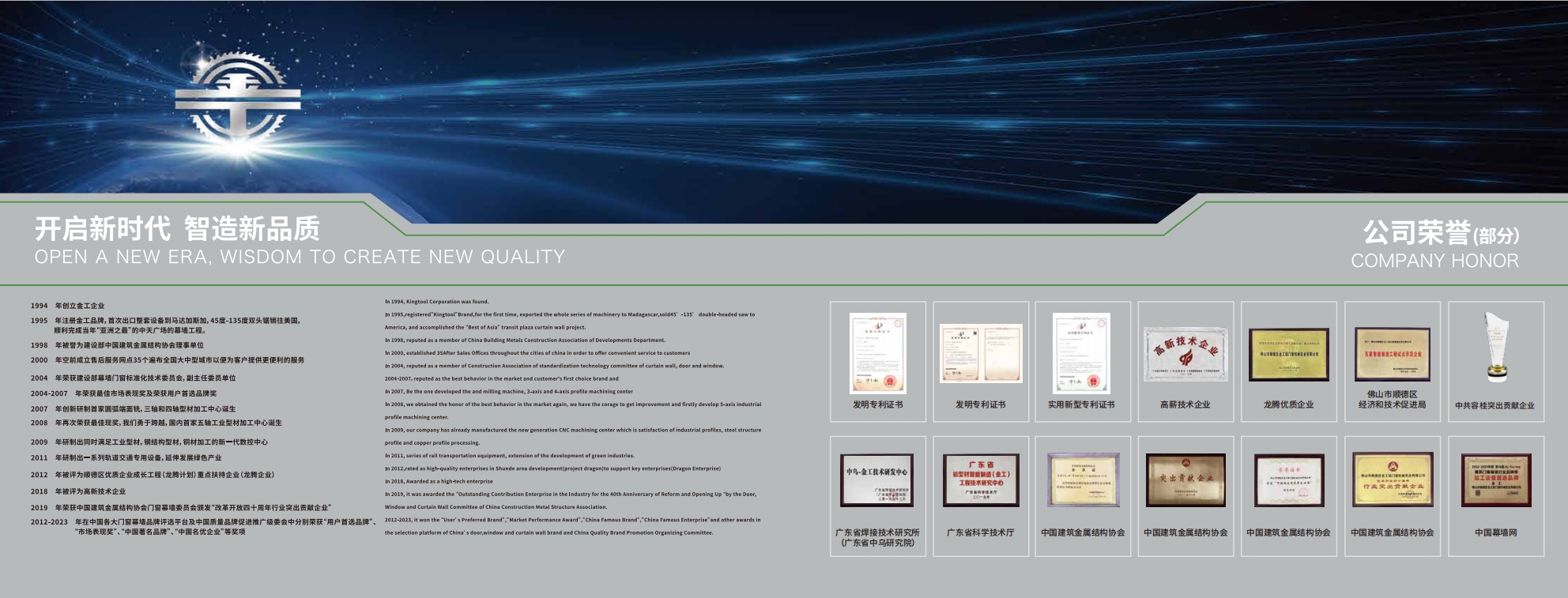The image size is (1568, 598).
Task: Select the 2011 轨道交通专用设备 timeline entry
Action: [x=126, y=457]
